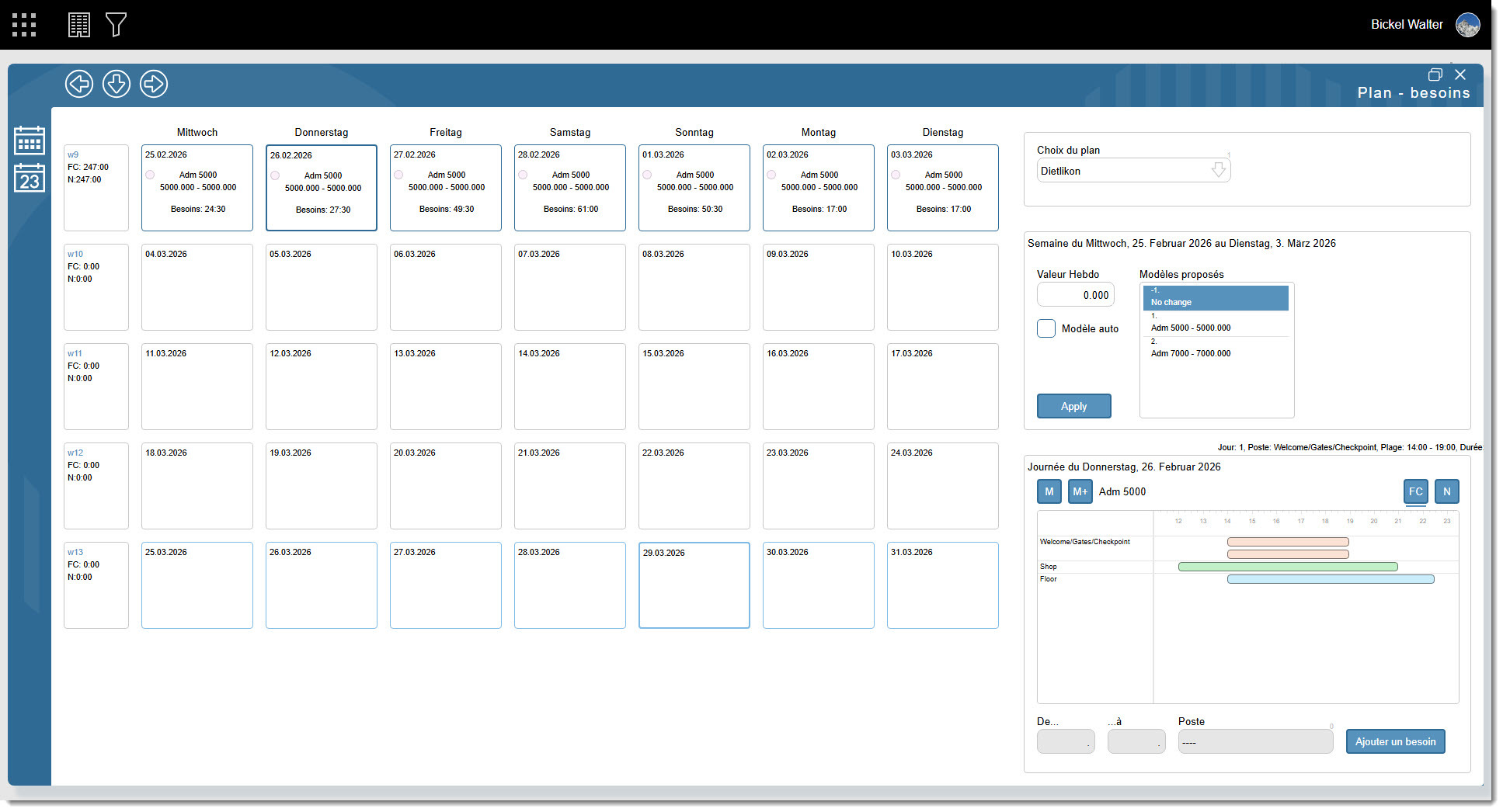Select the daily calendar view icon
The width and height of the screenshot is (1503, 812).
pyautogui.click(x=29, y=177)
